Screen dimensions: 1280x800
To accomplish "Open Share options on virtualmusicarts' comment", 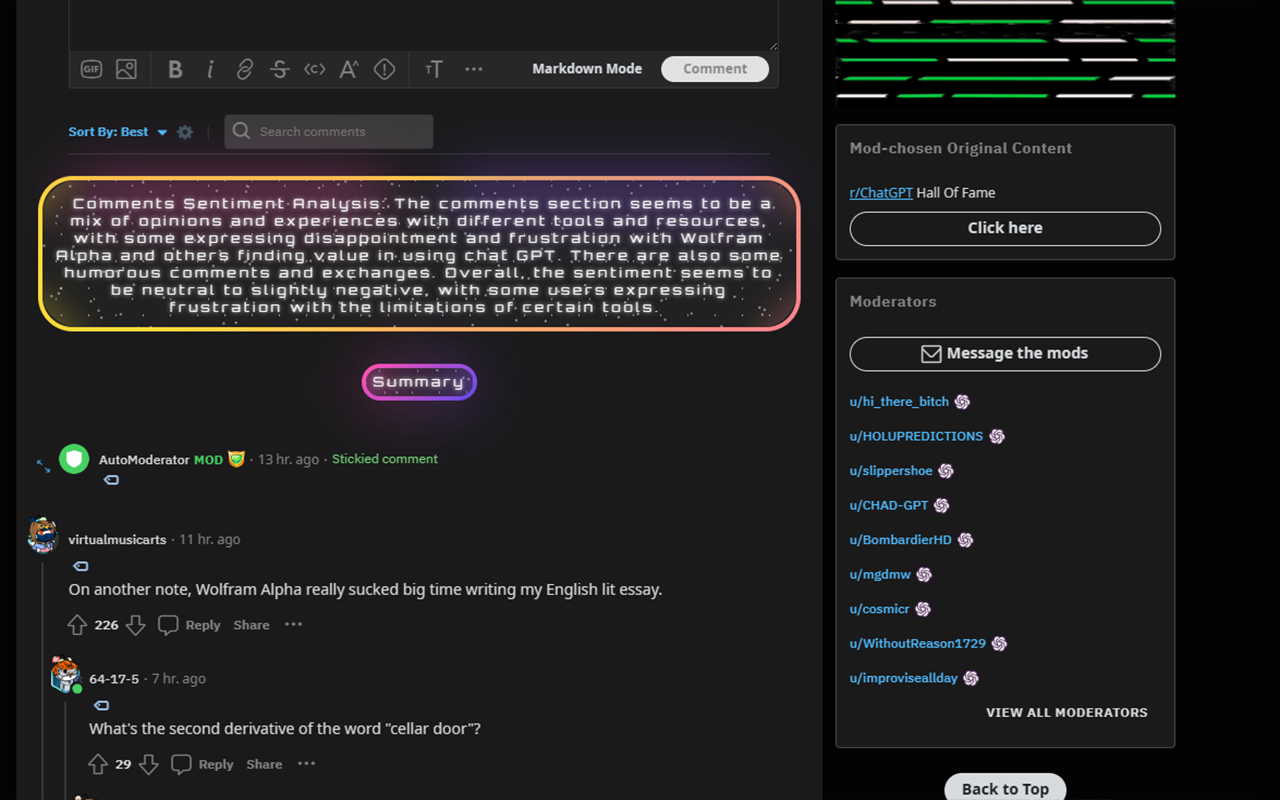I will click(251, 624).
